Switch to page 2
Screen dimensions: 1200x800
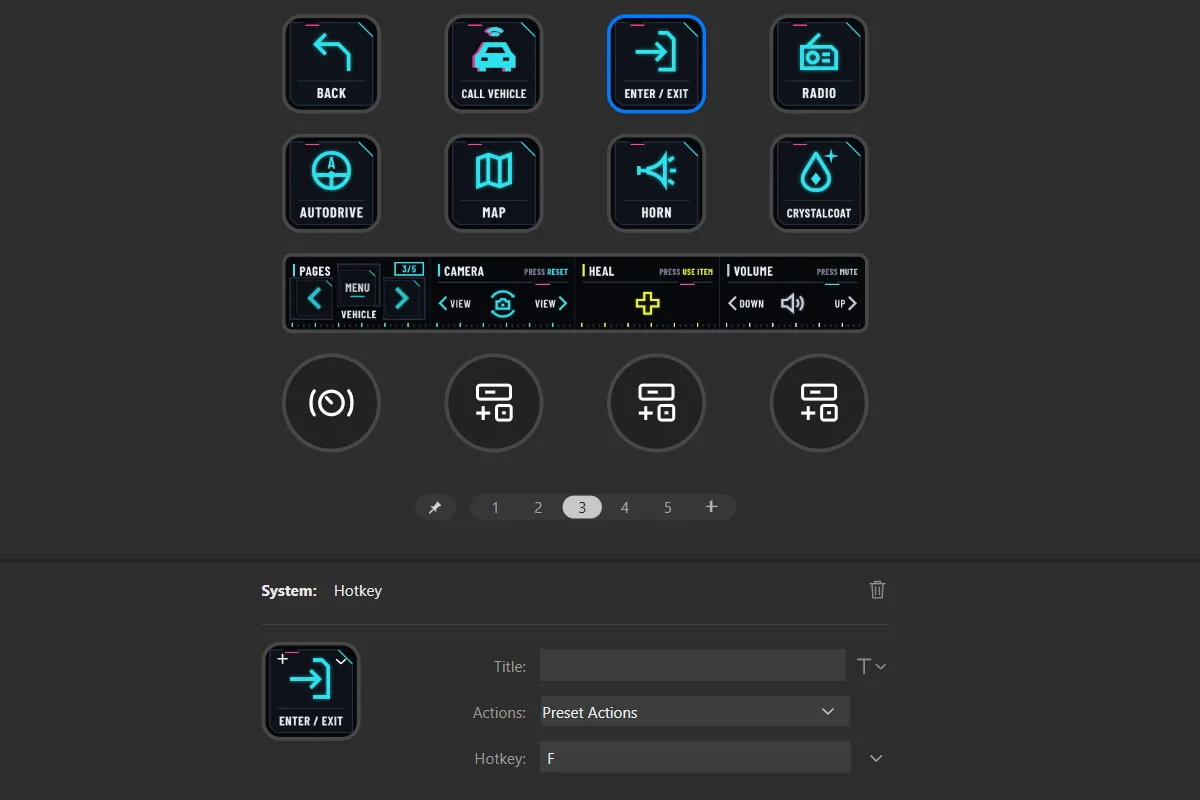(x=538, y=507)
